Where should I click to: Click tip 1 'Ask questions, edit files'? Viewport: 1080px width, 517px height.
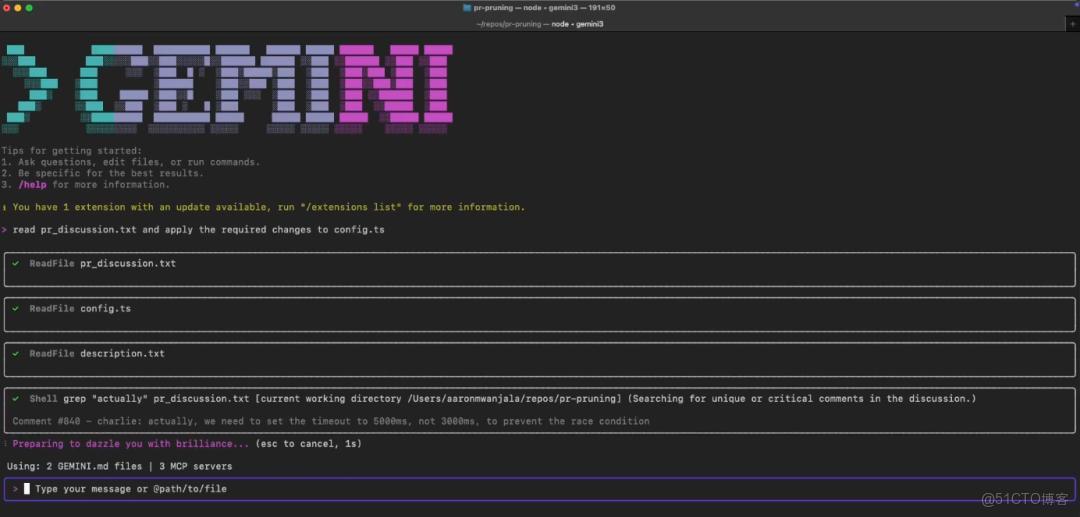coord(131,162)
